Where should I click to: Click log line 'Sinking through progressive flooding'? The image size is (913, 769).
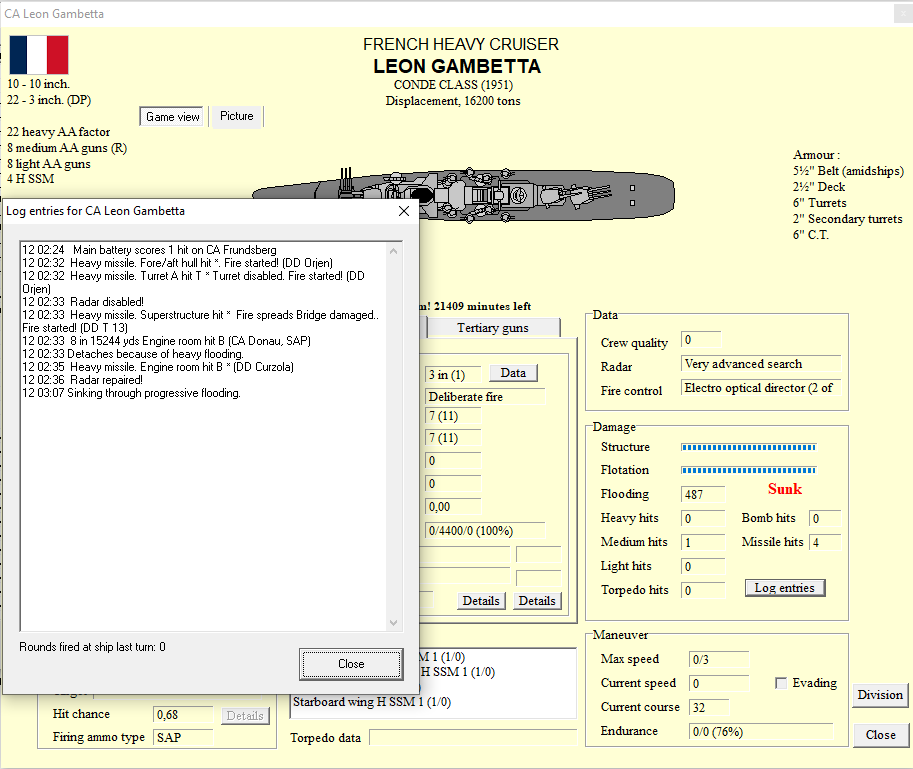pyautogui.click(x=131, y=393)
